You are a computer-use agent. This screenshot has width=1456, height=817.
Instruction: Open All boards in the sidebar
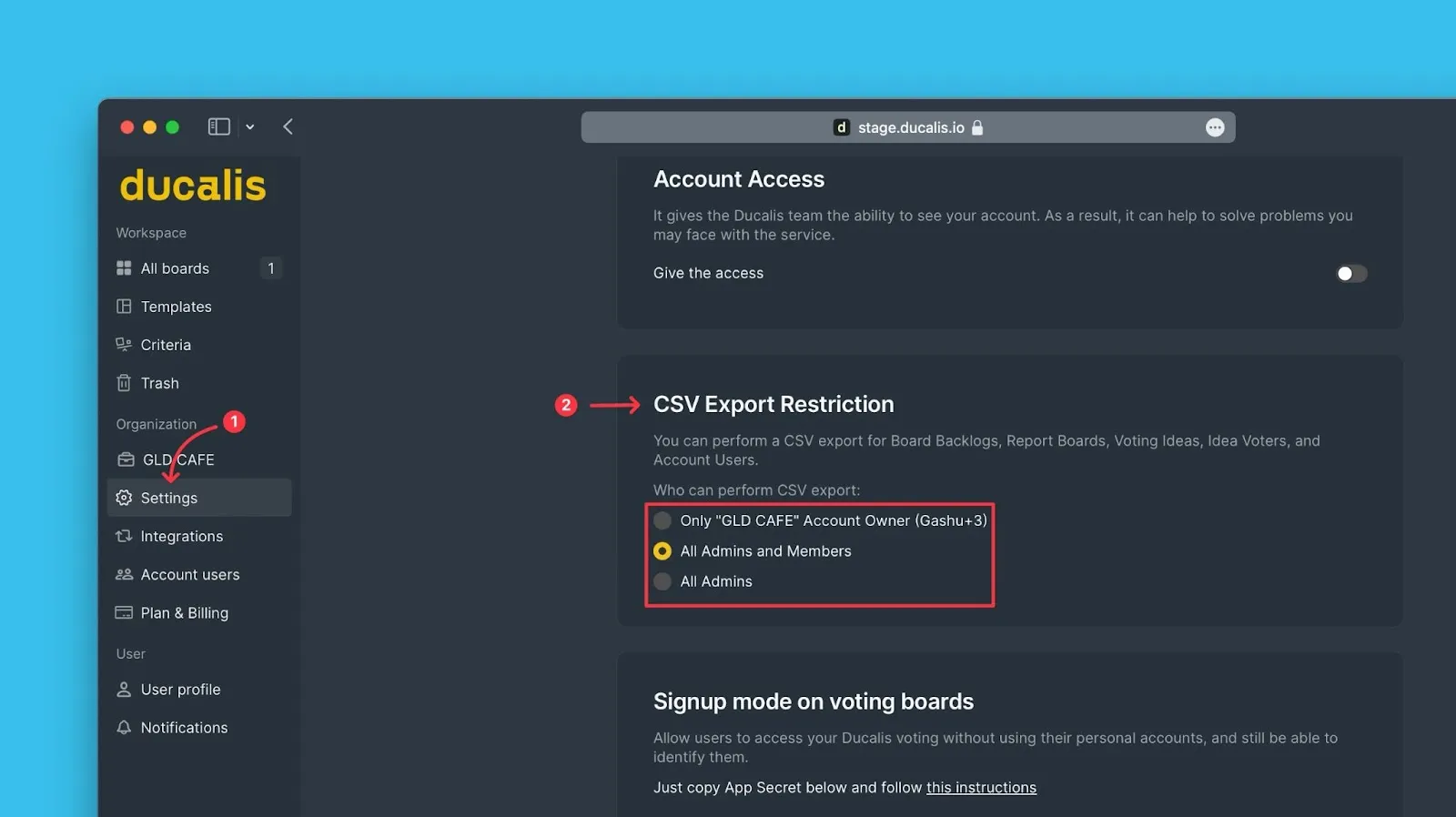[175, 267]
